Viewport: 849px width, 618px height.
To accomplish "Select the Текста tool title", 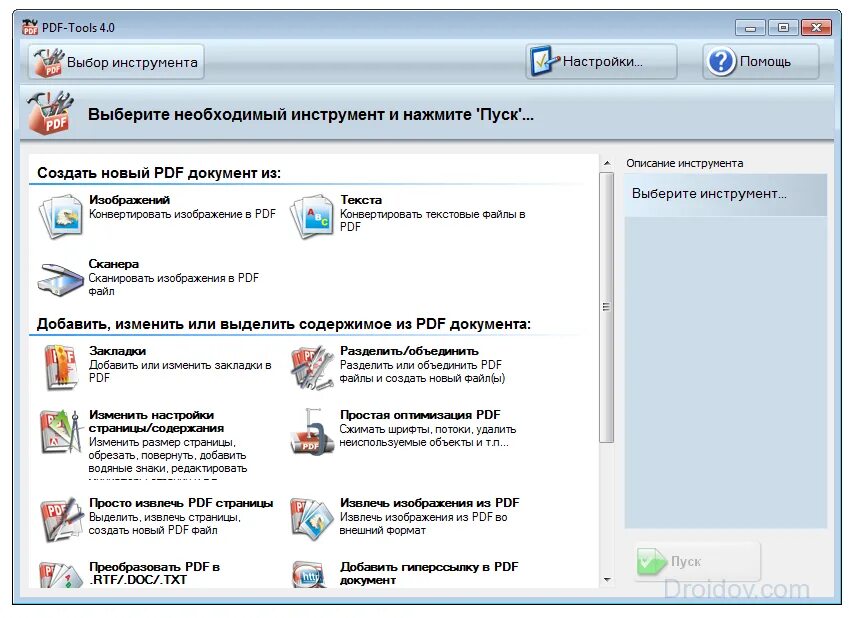I will tap(361, 200).
